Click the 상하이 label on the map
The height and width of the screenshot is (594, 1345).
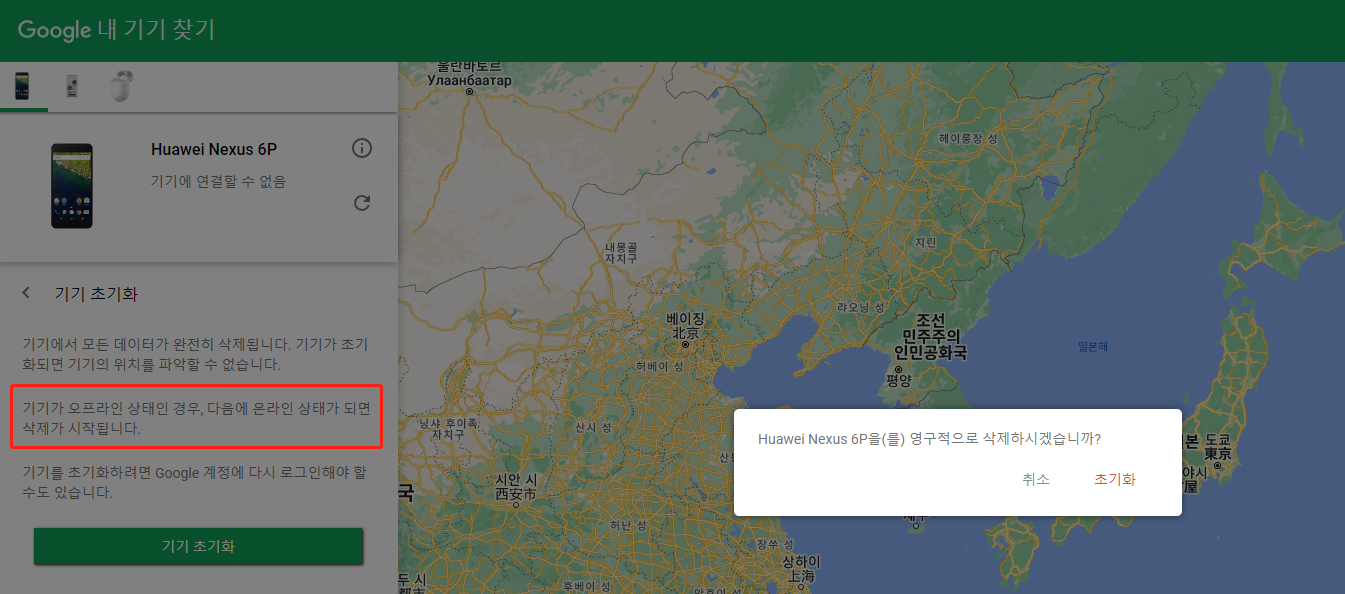(x=800, y=561)
